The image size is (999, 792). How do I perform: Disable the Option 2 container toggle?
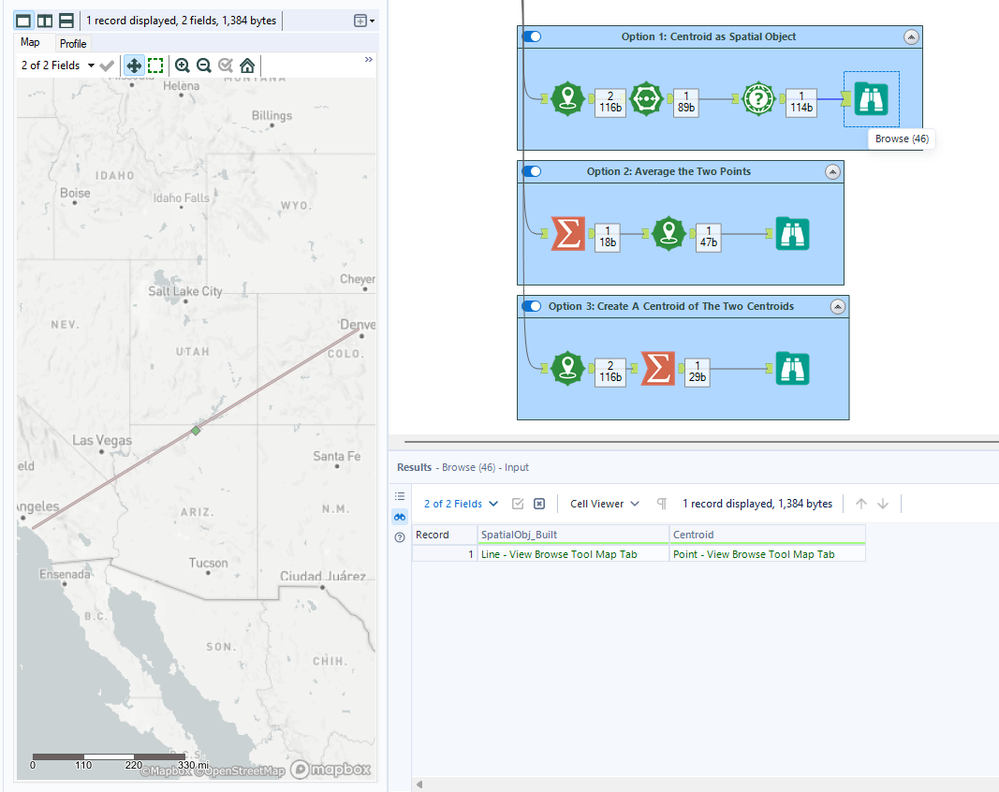(x=531, y=171)
